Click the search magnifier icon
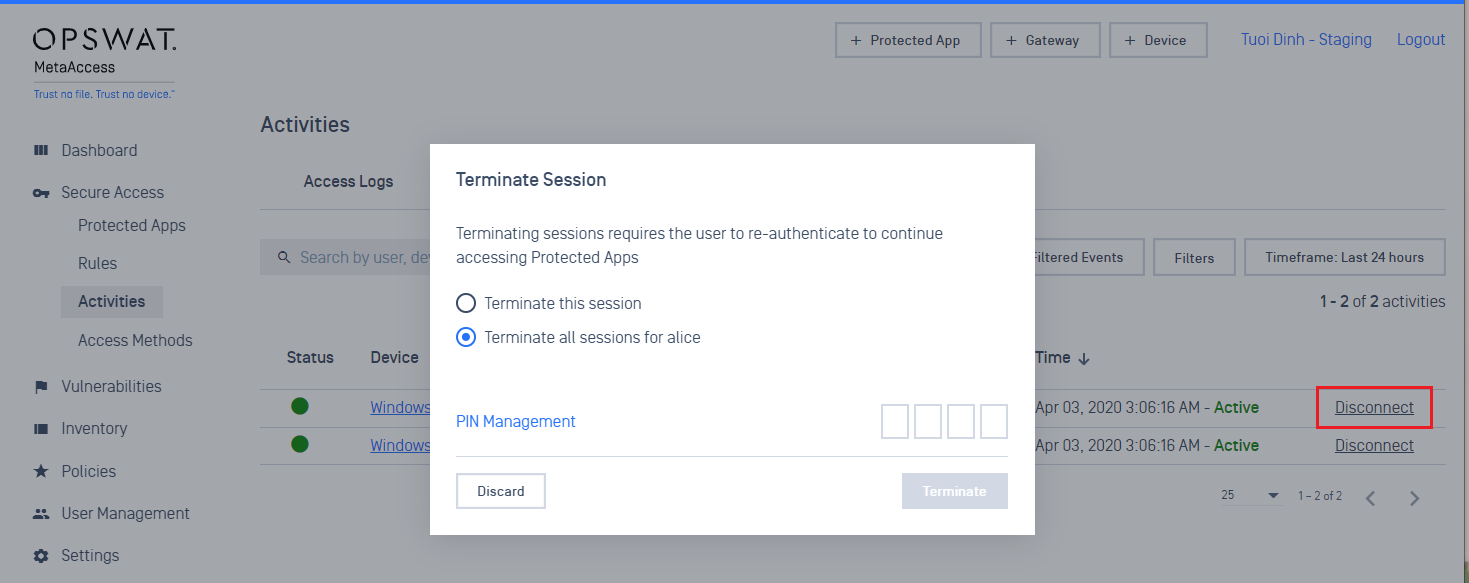1469x583 pixels. [284, 257]
